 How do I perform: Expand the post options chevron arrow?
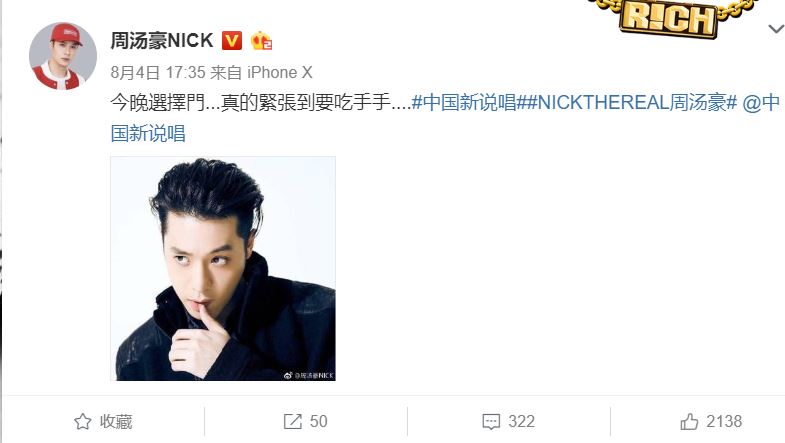[776, 29]
